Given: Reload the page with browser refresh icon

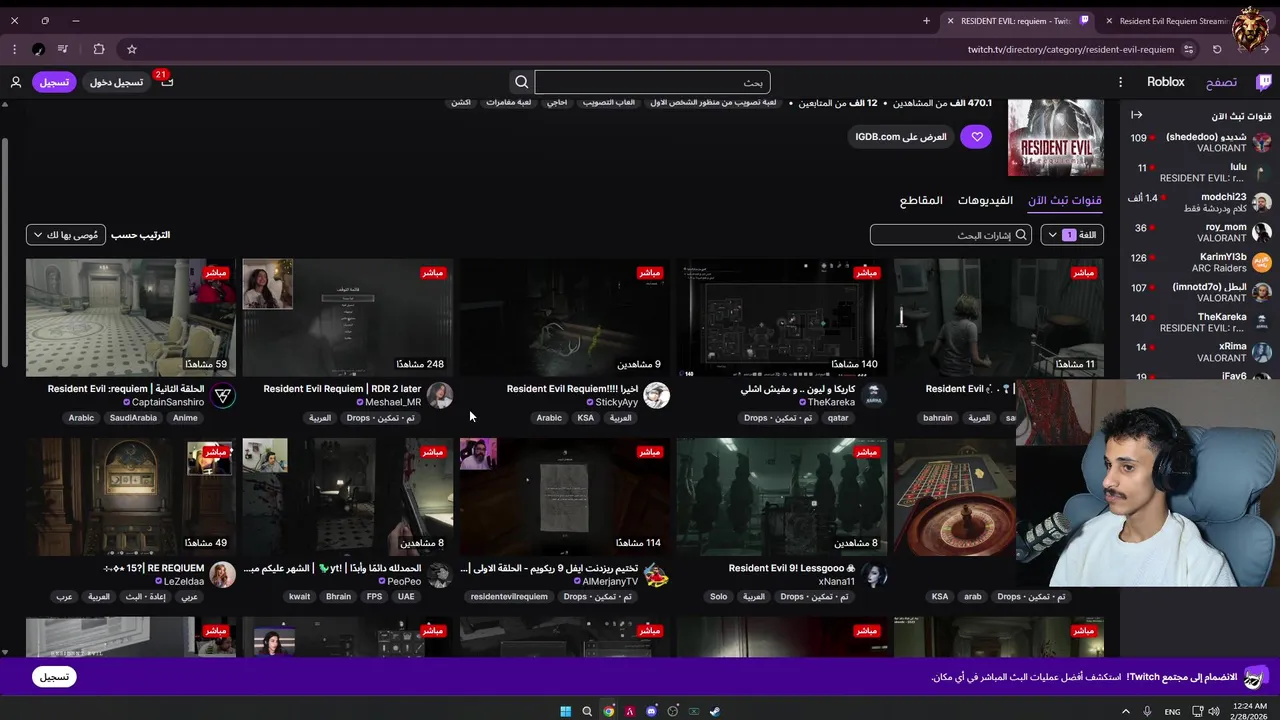Looking at the screenshot, I should point(1217,49).
